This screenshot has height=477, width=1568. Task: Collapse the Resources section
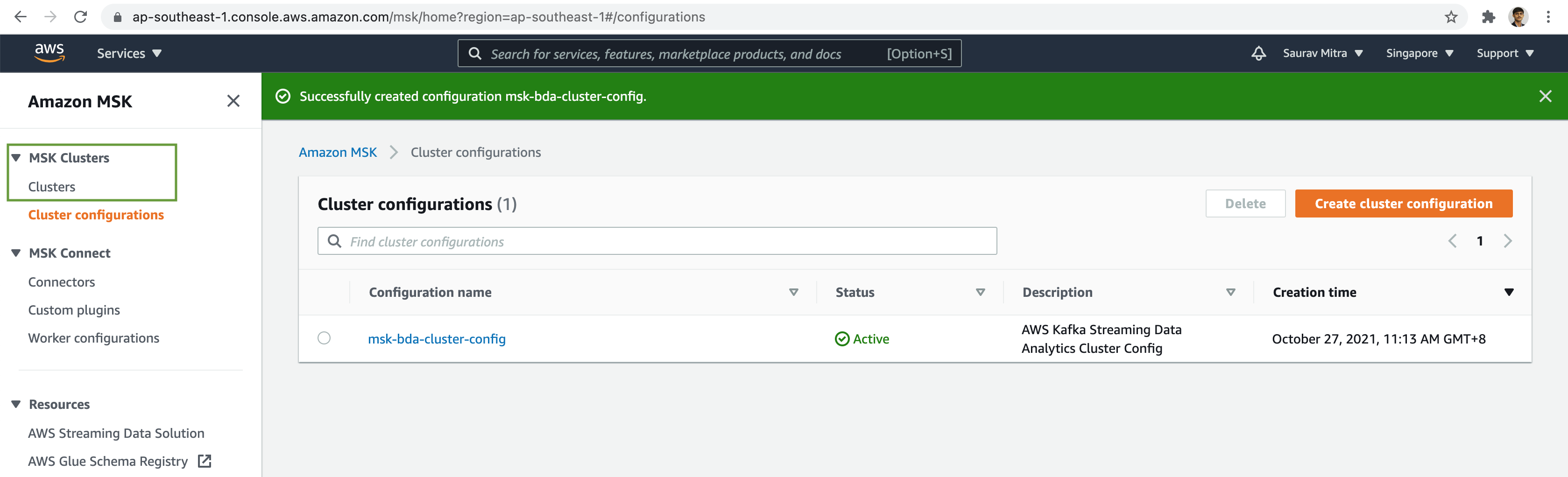(16, 405)
